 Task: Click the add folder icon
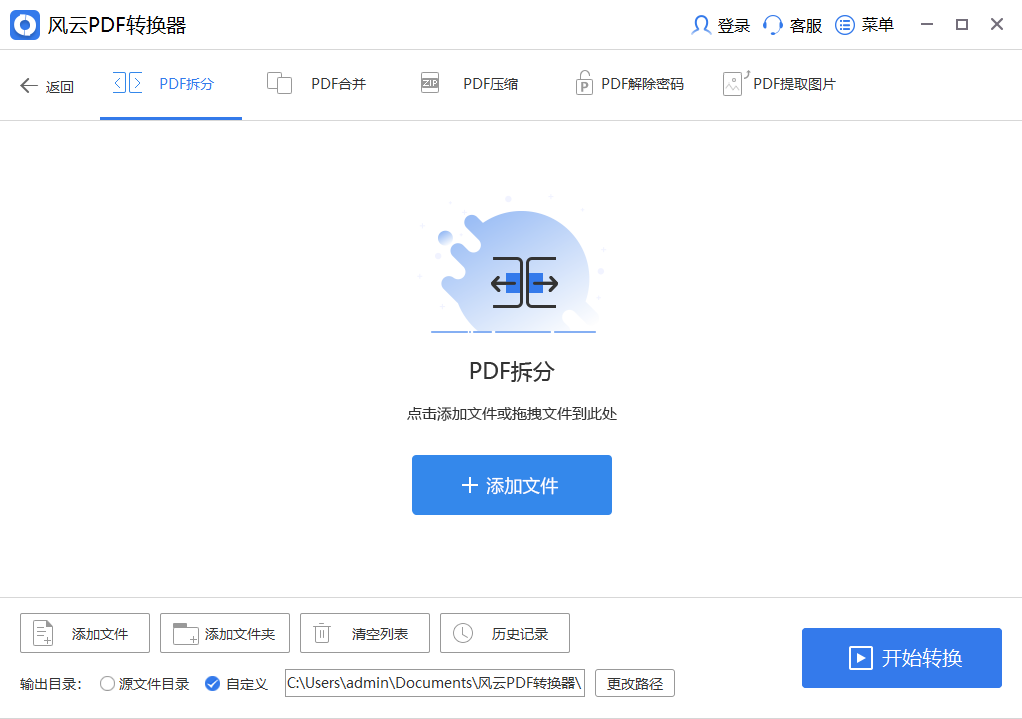[x=185, y=634]
